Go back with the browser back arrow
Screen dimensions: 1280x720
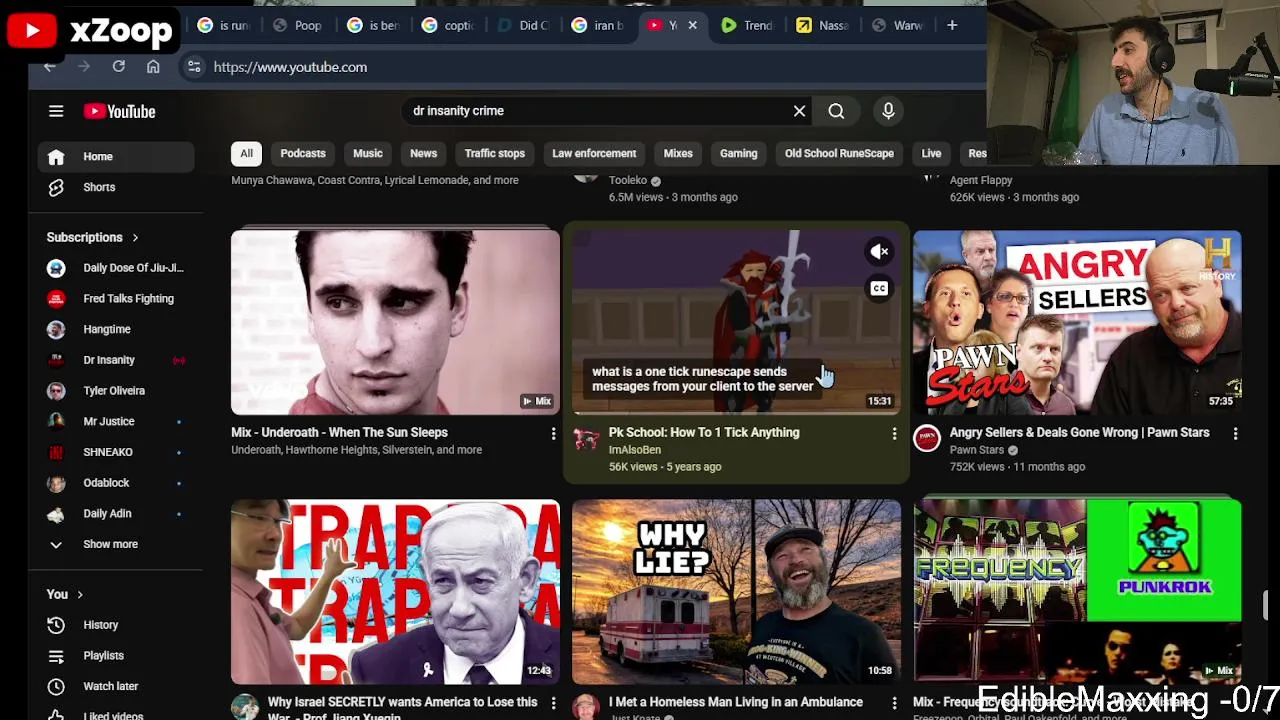(x=49, y=67)
